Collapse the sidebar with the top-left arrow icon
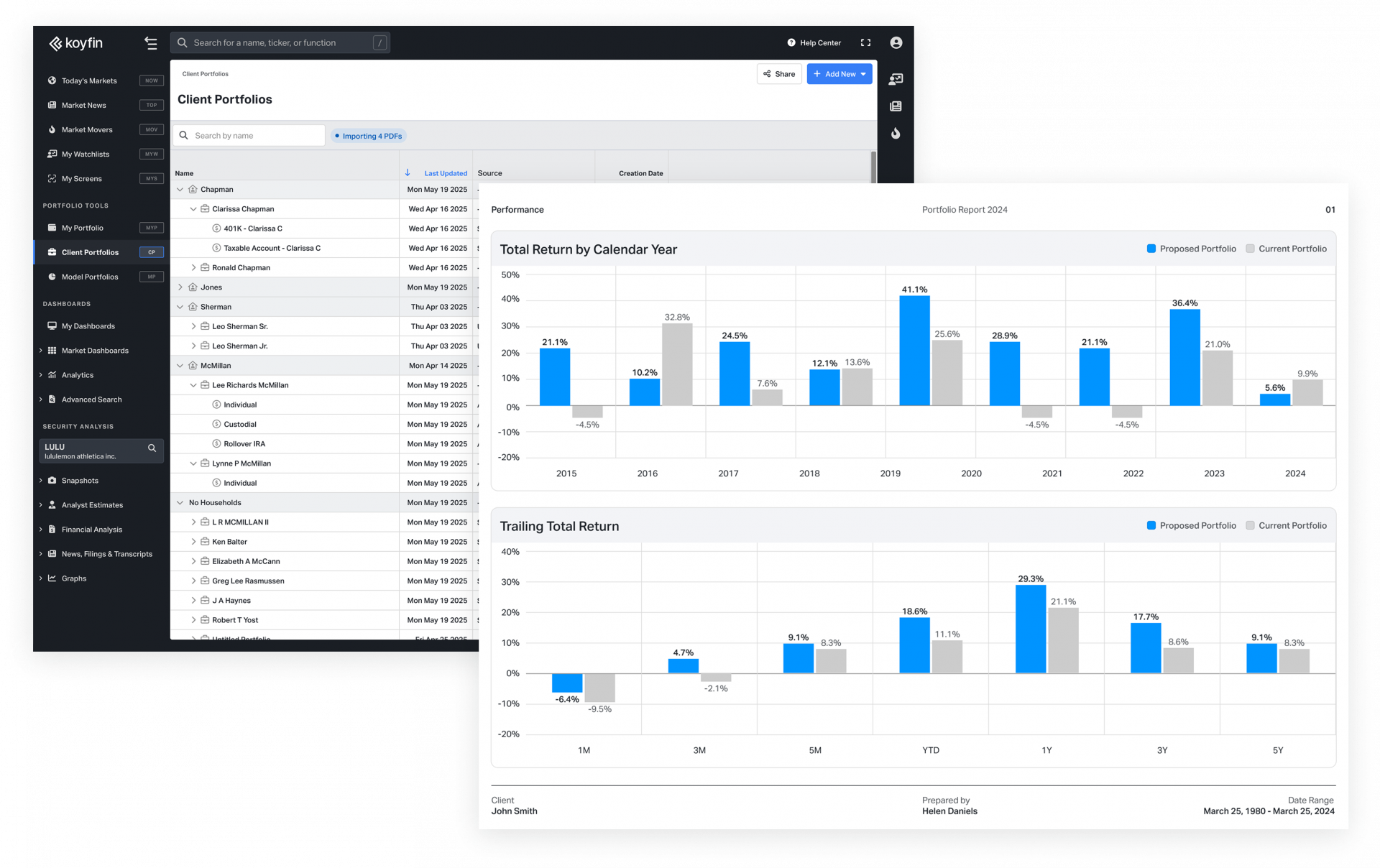1380x868 pixels. 150,43
